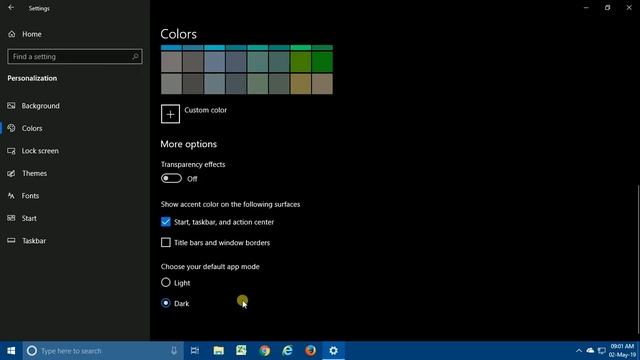640x360 pixels.
Task: Pick the gold swatch in bottom row
Action: (x=301, y=84)
